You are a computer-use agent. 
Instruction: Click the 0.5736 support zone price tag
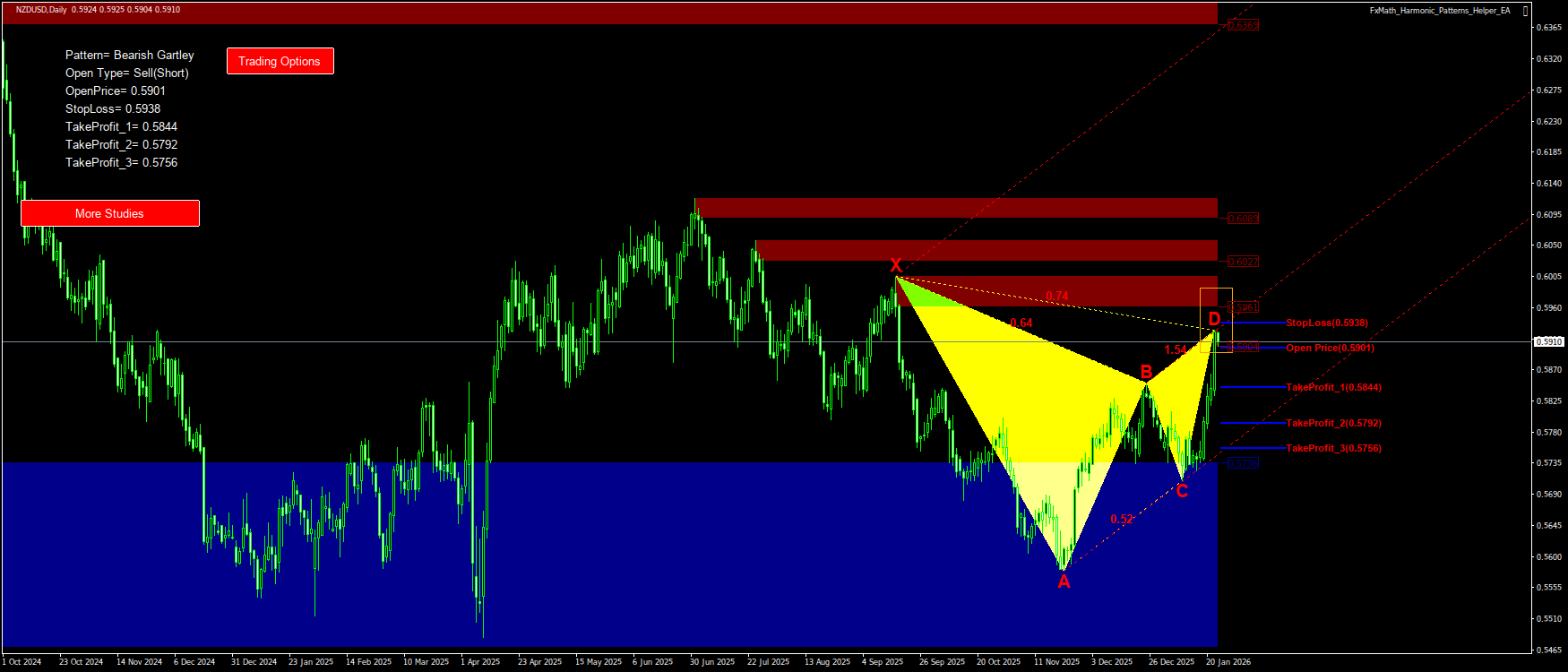pyautogui.click(x=1244, y=463)
